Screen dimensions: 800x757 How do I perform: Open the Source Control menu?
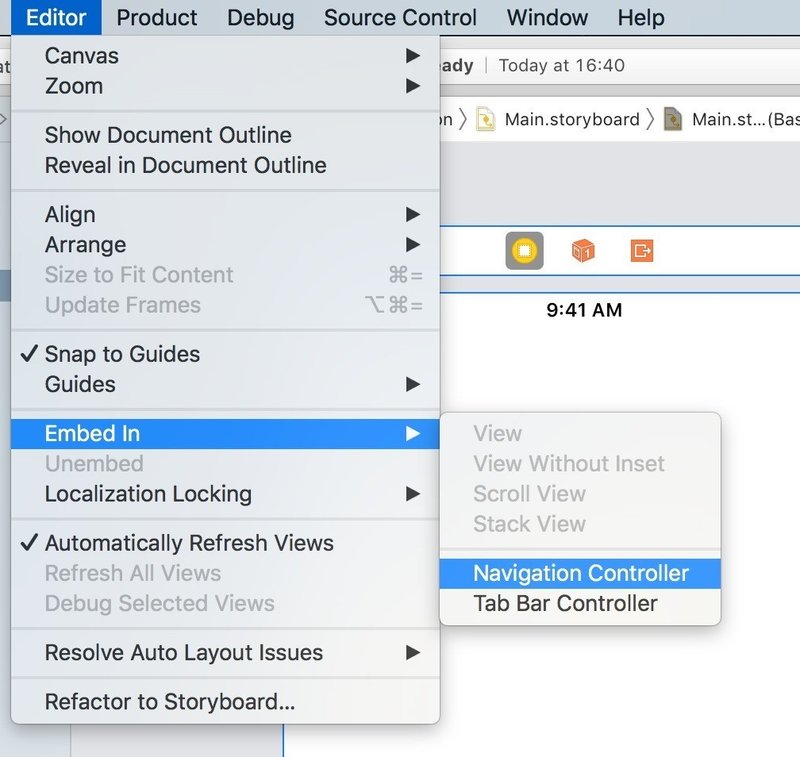(x=400, y=17)
